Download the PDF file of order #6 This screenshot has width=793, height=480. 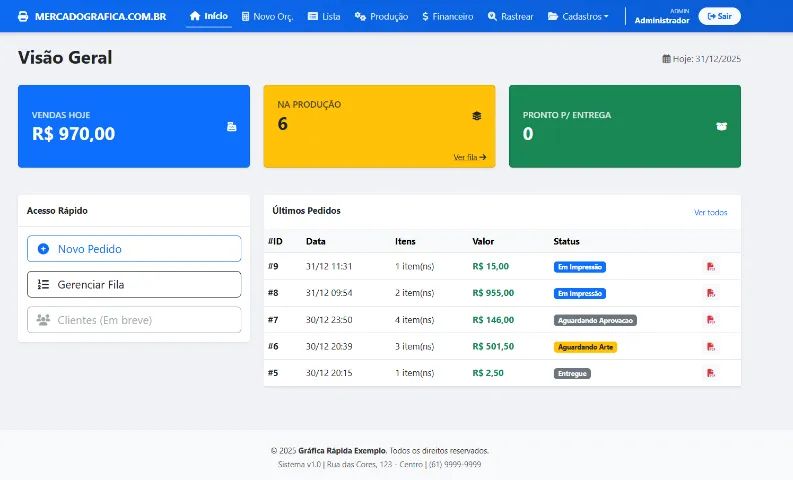coord(710,347)
